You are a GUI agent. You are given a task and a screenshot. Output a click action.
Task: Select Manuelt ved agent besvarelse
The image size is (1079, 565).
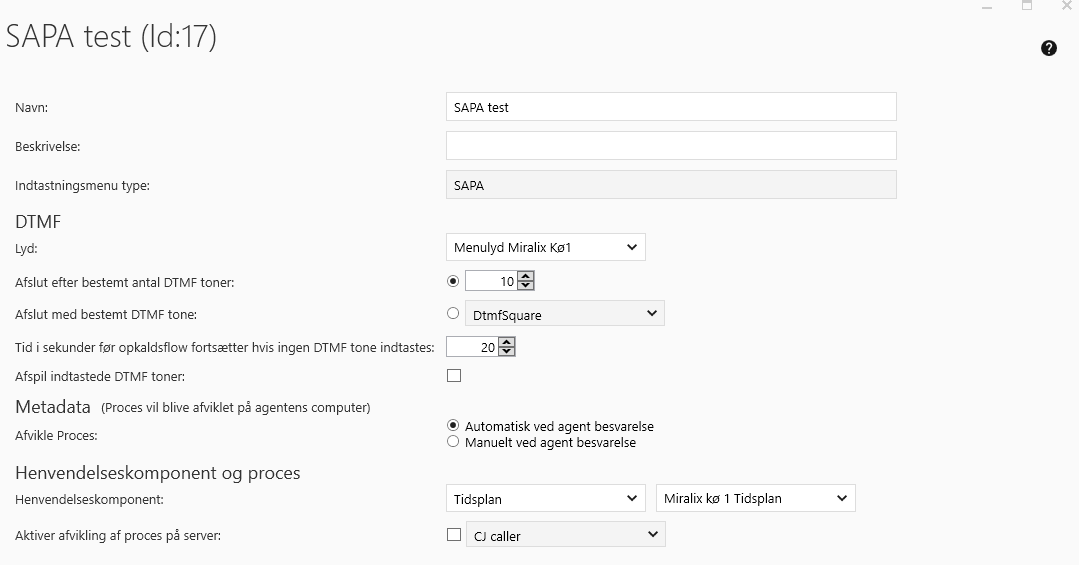[453, 441]
